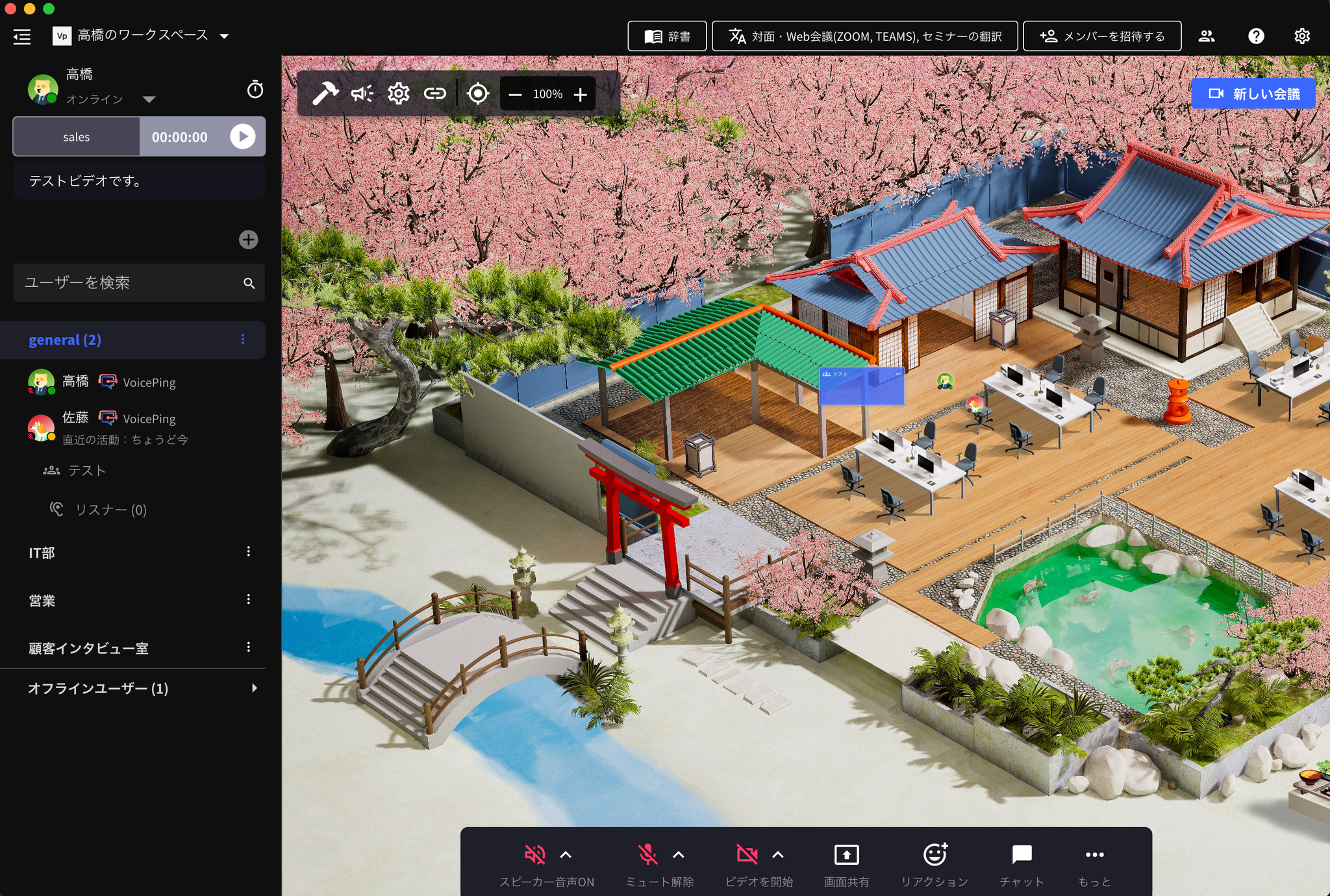Open map settings via the gear icon
This screenshot has width=1330, height=896.
tap(397, 93)
